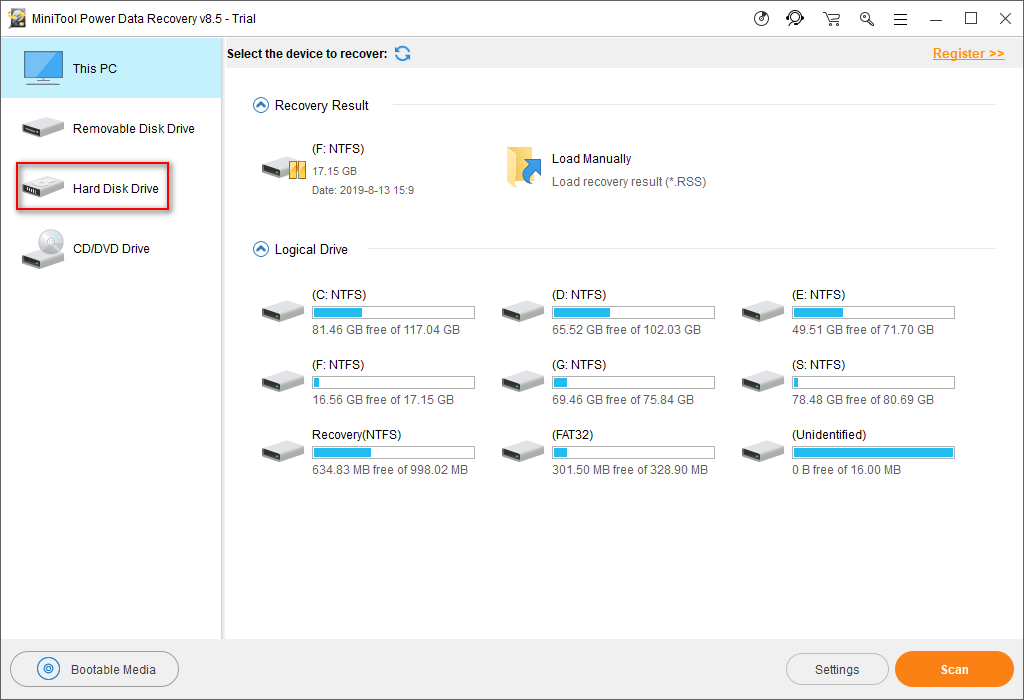
Task: Click the C: NTFS drive icon
Action: (x=283, y=311)
